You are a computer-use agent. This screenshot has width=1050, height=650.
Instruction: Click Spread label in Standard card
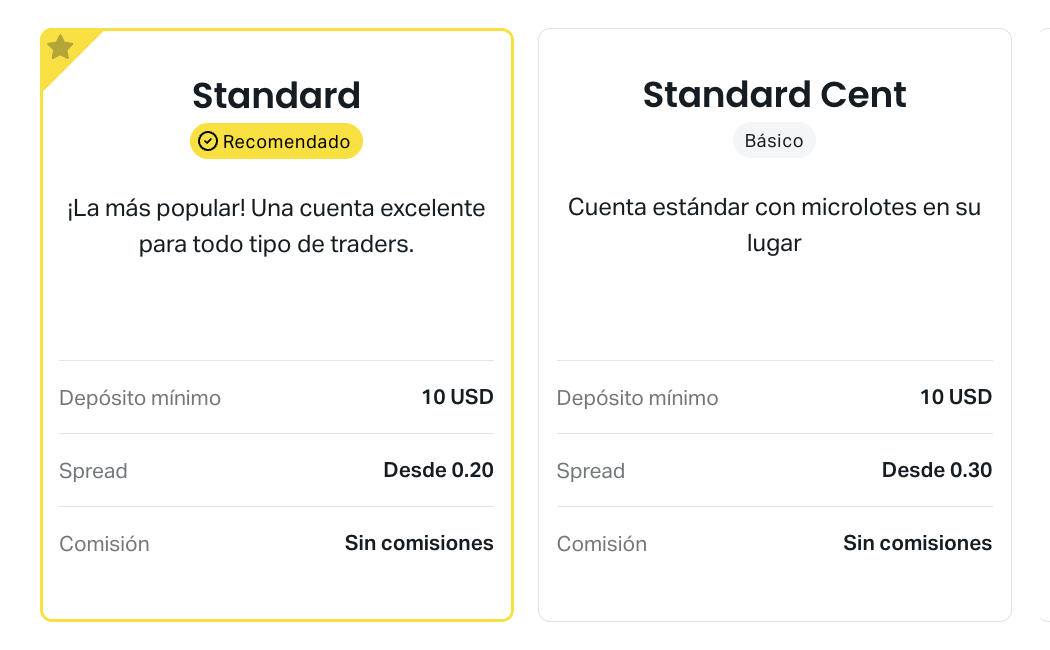click(x=93, y=471)
